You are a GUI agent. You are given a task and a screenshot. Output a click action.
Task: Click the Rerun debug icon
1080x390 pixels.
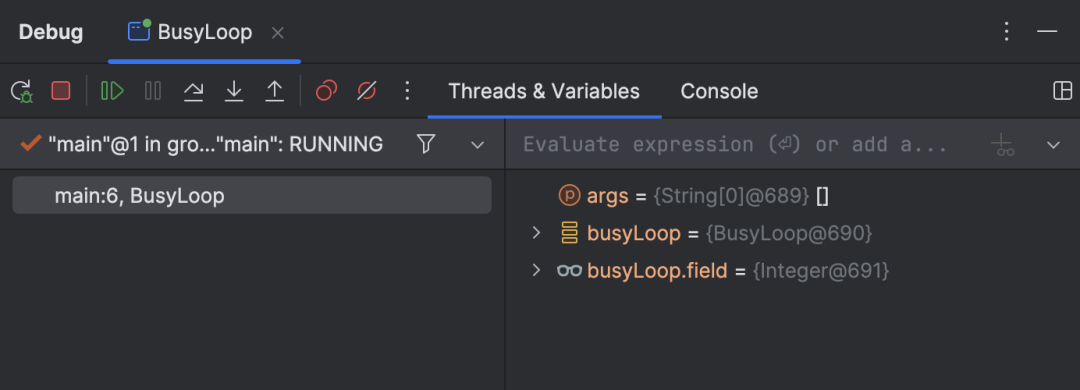point(22,91)
